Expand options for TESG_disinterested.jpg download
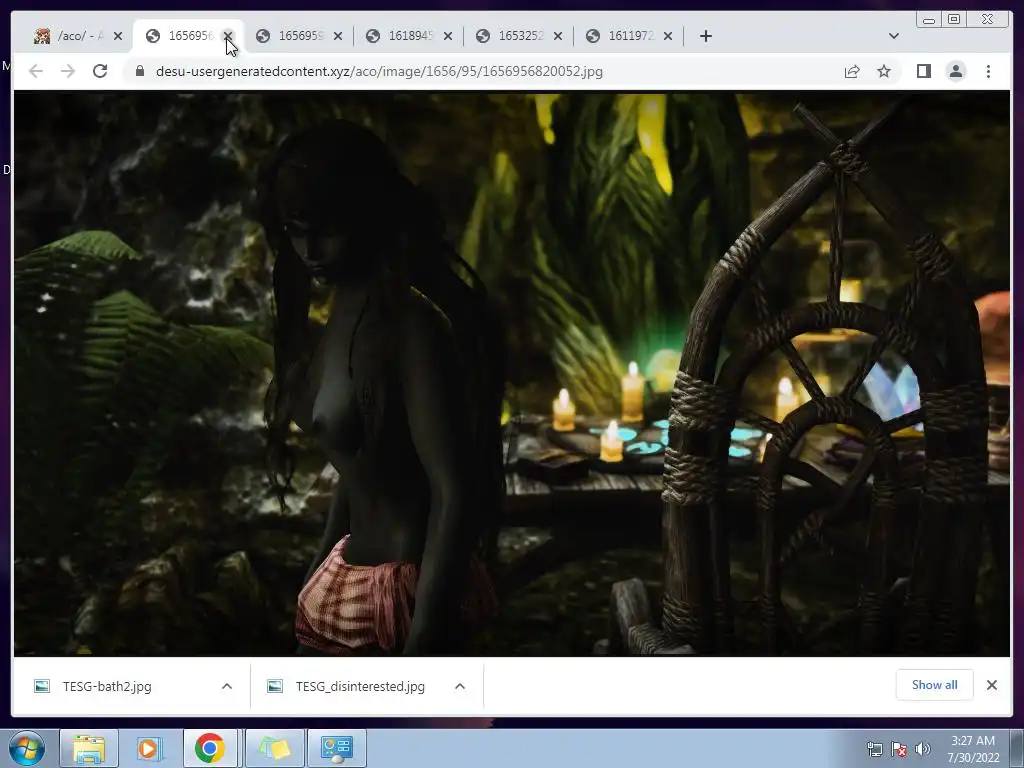The height and width of the screenshot is (768, 1024). coord(460,686)
